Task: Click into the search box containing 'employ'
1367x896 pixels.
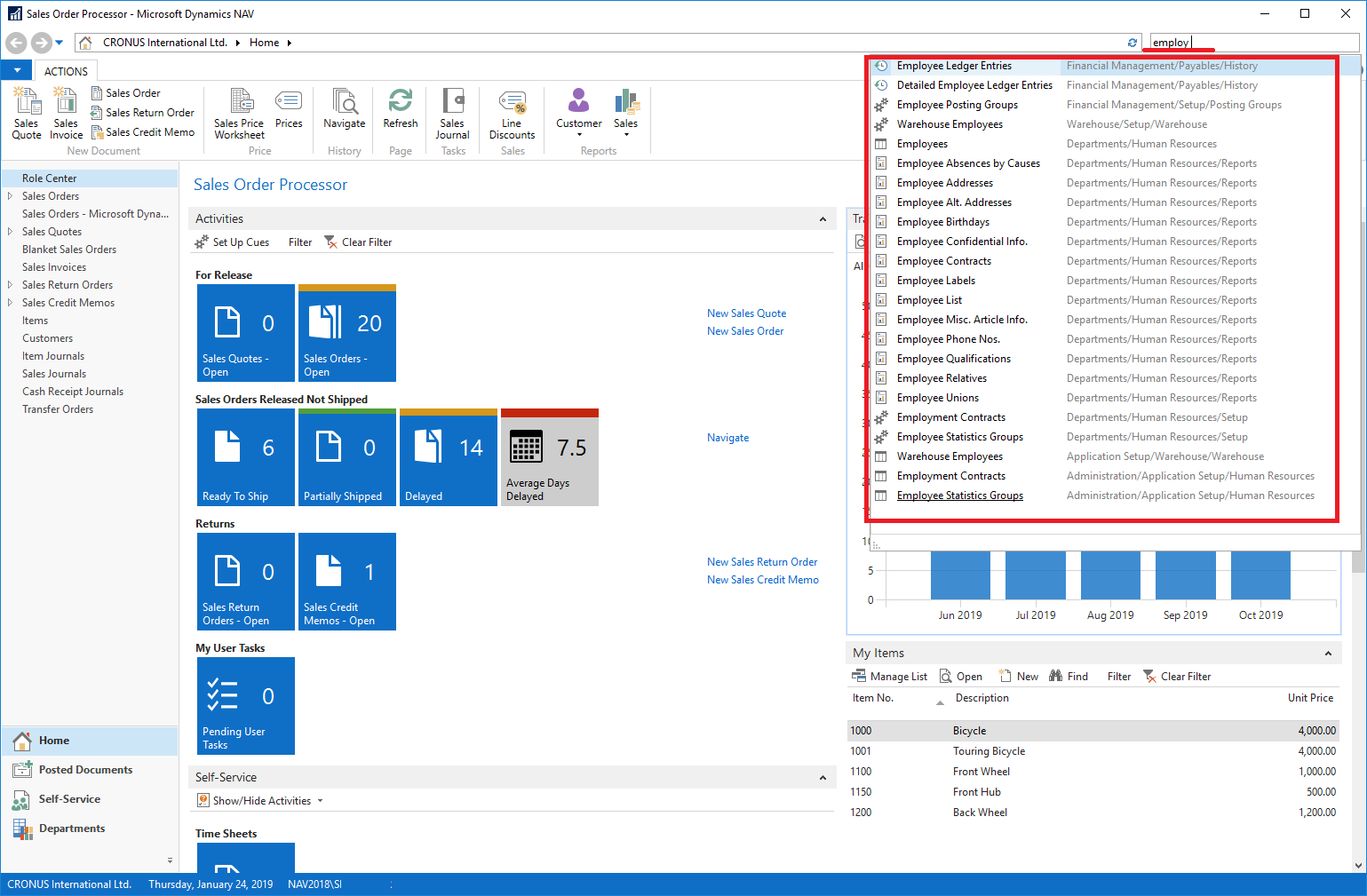Action: pos(1254,43)
